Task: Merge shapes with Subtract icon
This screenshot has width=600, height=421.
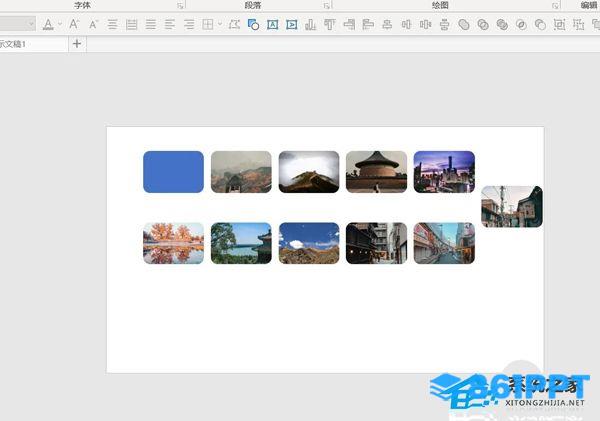Action: tap(540, 24)
